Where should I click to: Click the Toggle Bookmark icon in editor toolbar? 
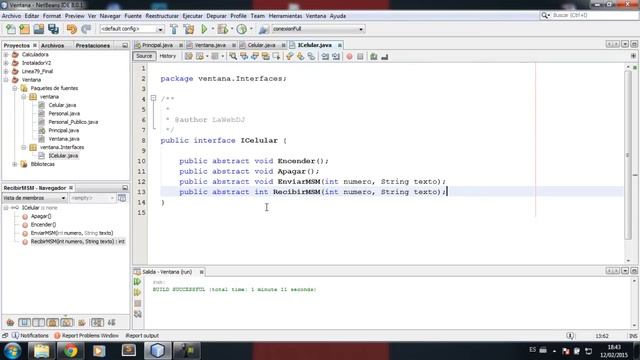[x=311, y=56]
